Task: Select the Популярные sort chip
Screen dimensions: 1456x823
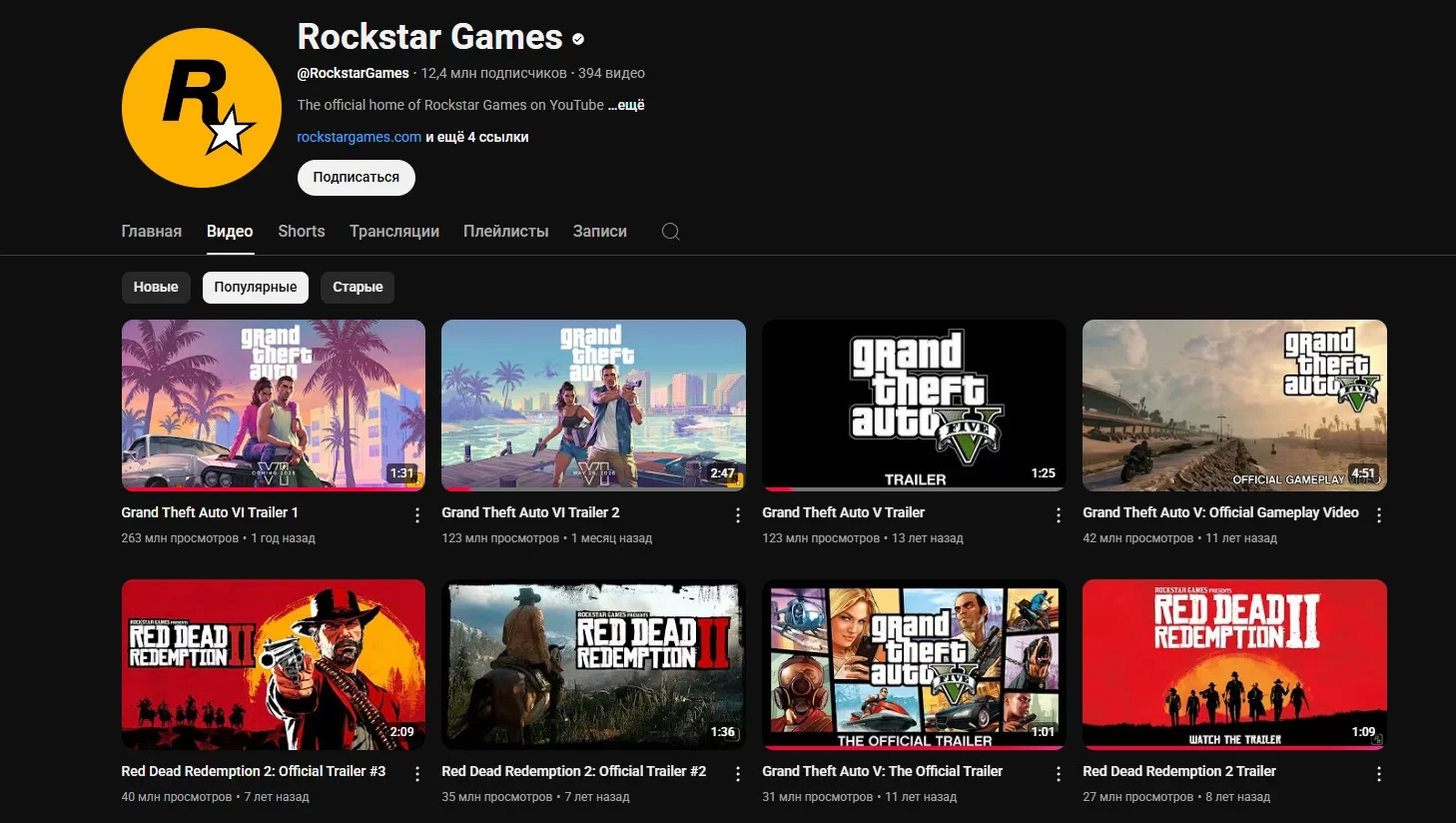Action: coord(255,288)
